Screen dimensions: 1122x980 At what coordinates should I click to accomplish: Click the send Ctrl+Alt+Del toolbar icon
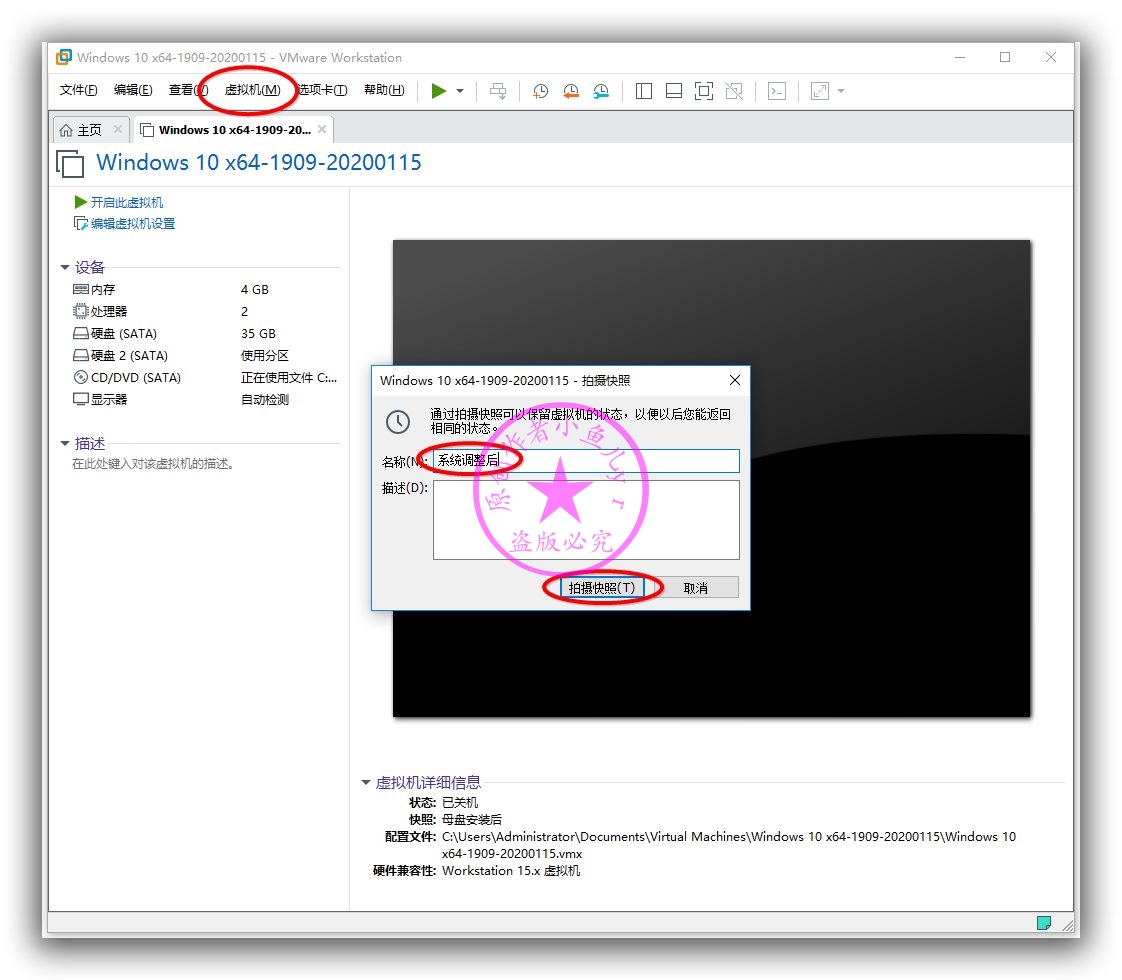tap(498, 91)
